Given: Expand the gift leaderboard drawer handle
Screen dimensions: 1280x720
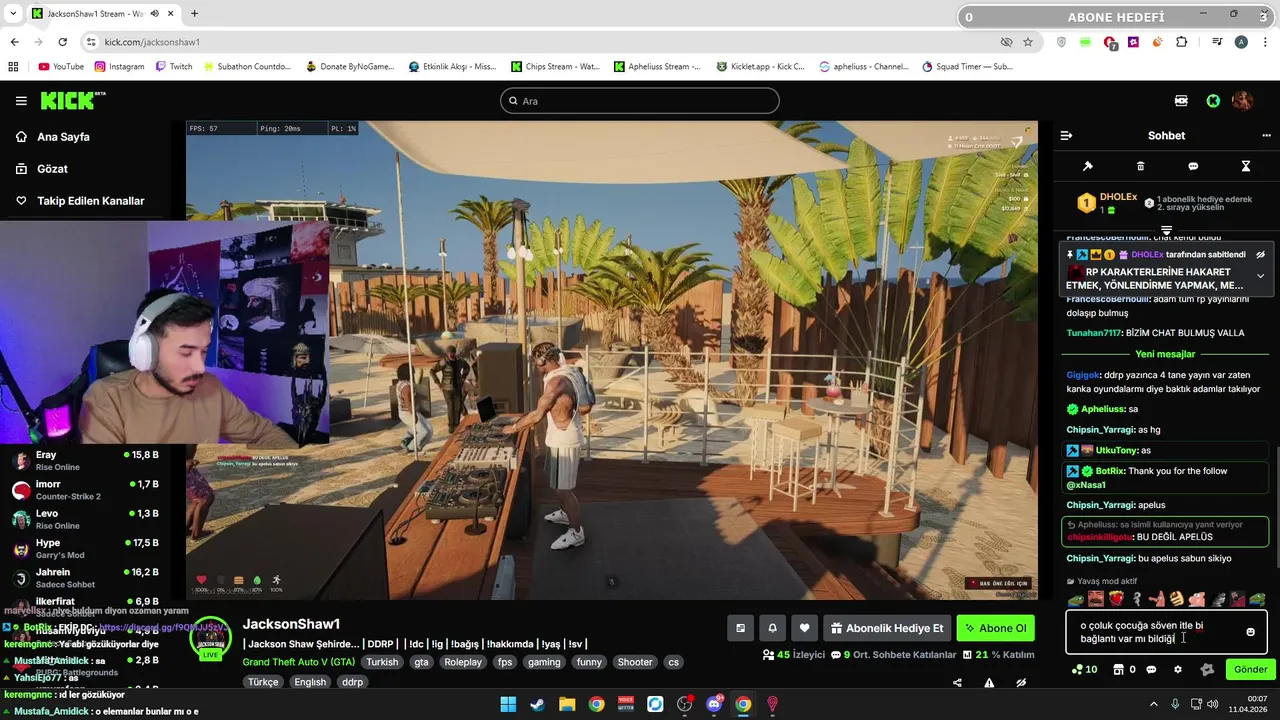Looking at the screenshot, I should 1166,231.
